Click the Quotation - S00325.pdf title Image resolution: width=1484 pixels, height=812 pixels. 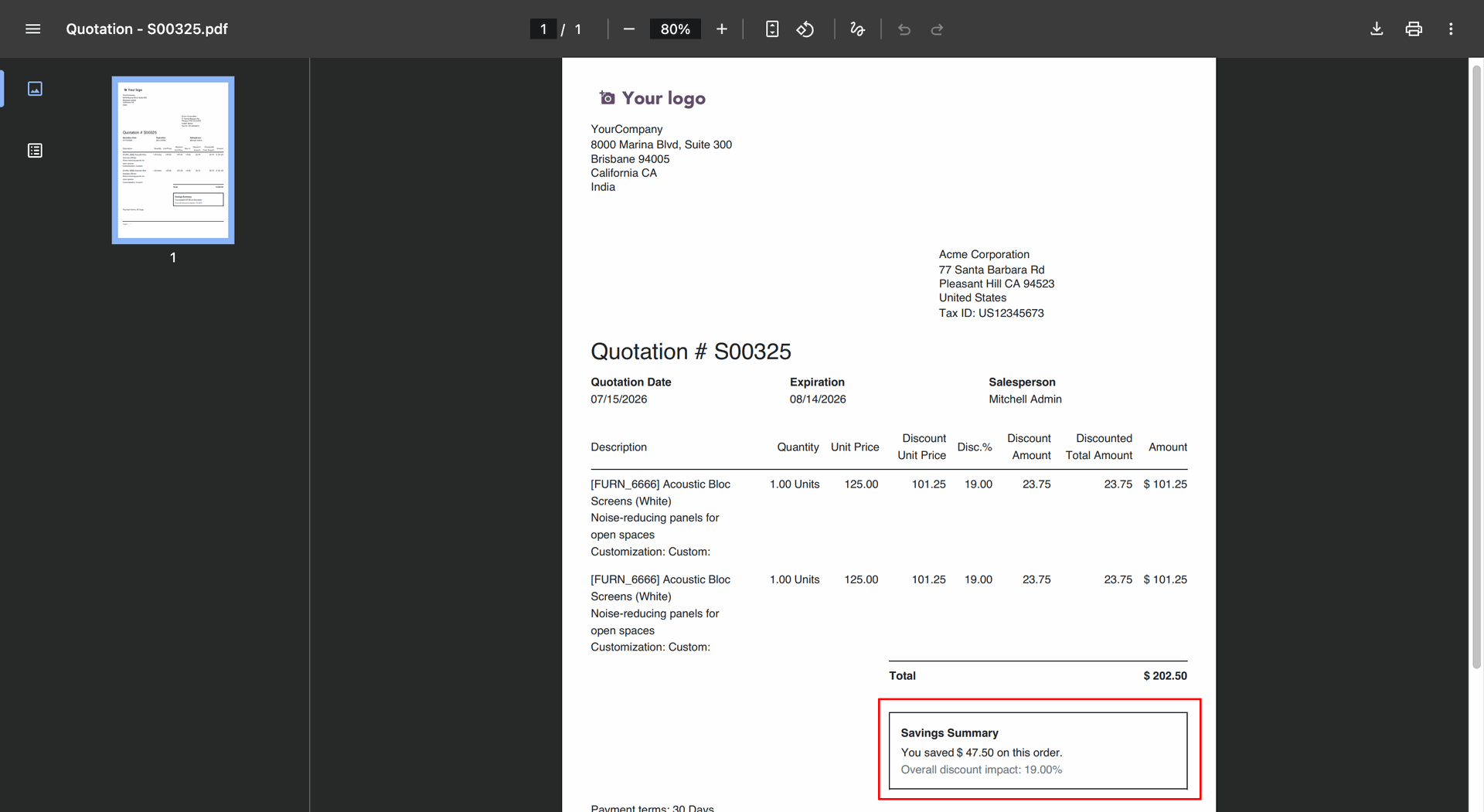tap(147, 29)
